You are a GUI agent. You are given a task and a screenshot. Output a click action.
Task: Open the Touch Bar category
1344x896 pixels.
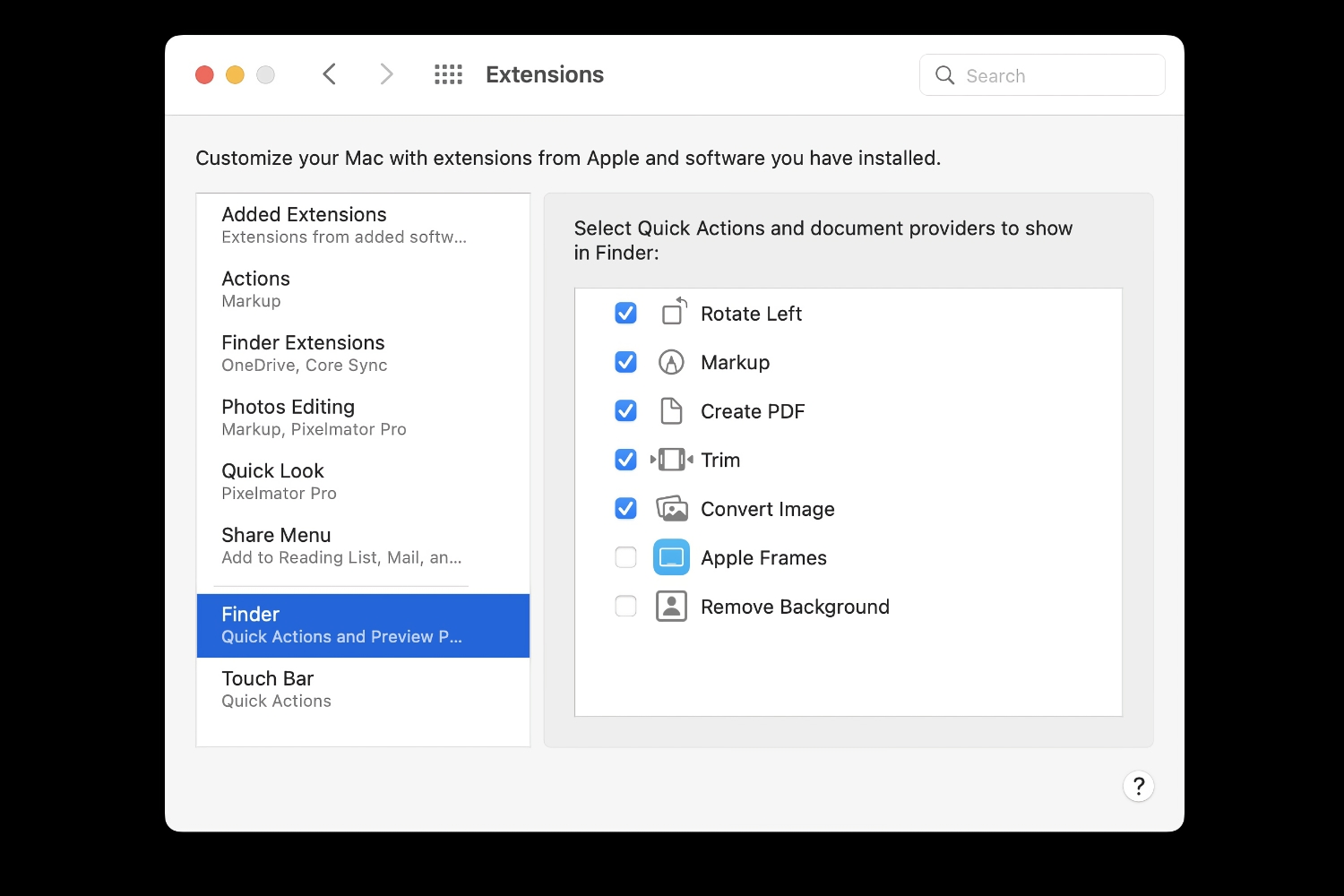tap(363, 689)
